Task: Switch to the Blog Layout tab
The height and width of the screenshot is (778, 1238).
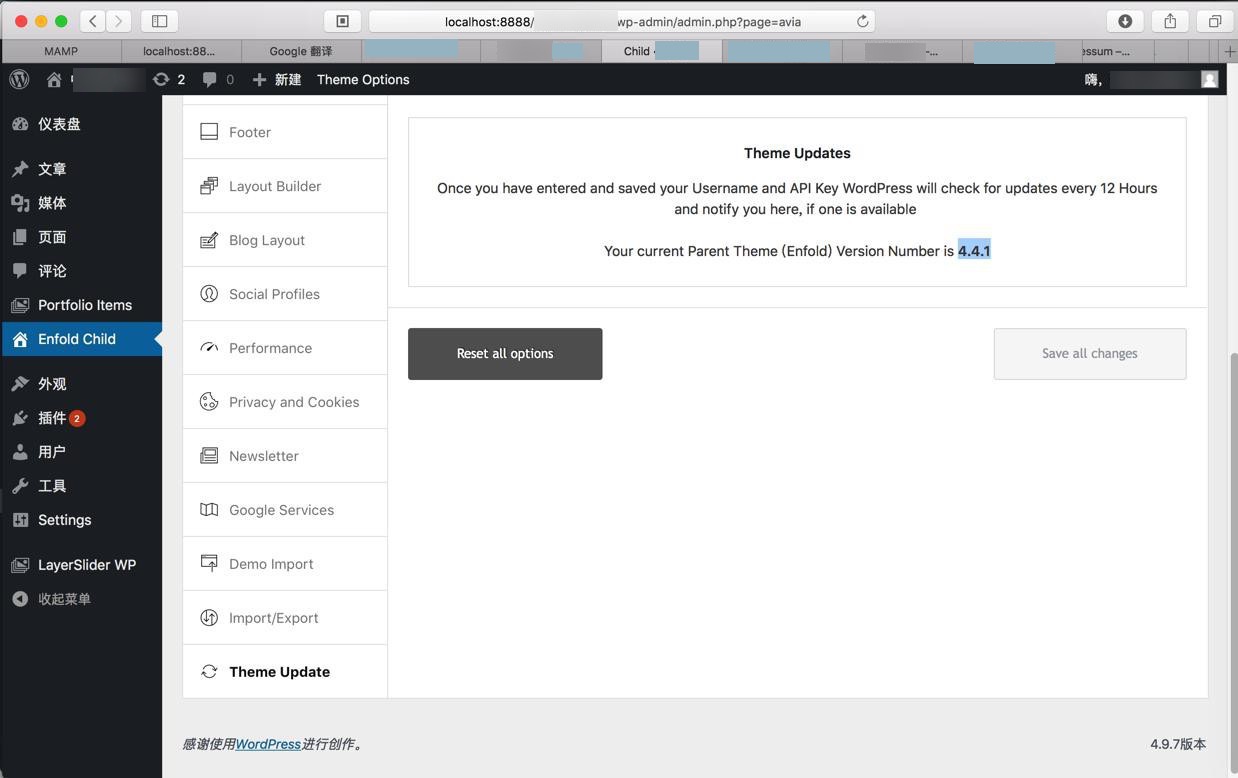Action: (x=285, y=240)
